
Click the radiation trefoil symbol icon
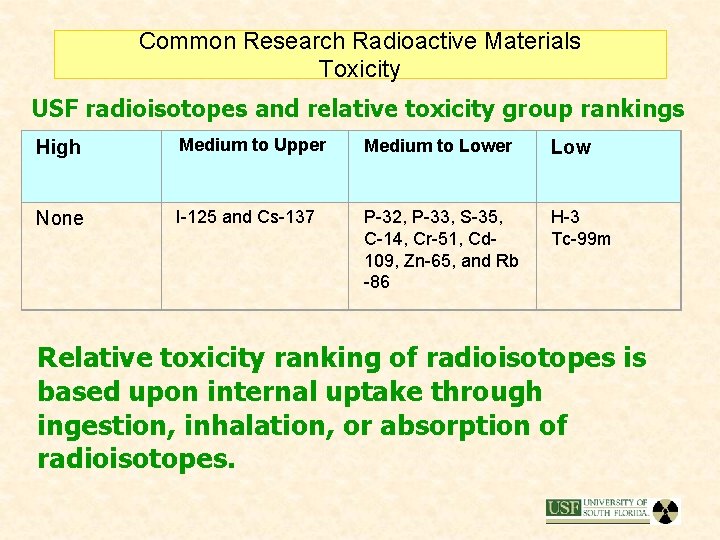(x=665, y=512)
